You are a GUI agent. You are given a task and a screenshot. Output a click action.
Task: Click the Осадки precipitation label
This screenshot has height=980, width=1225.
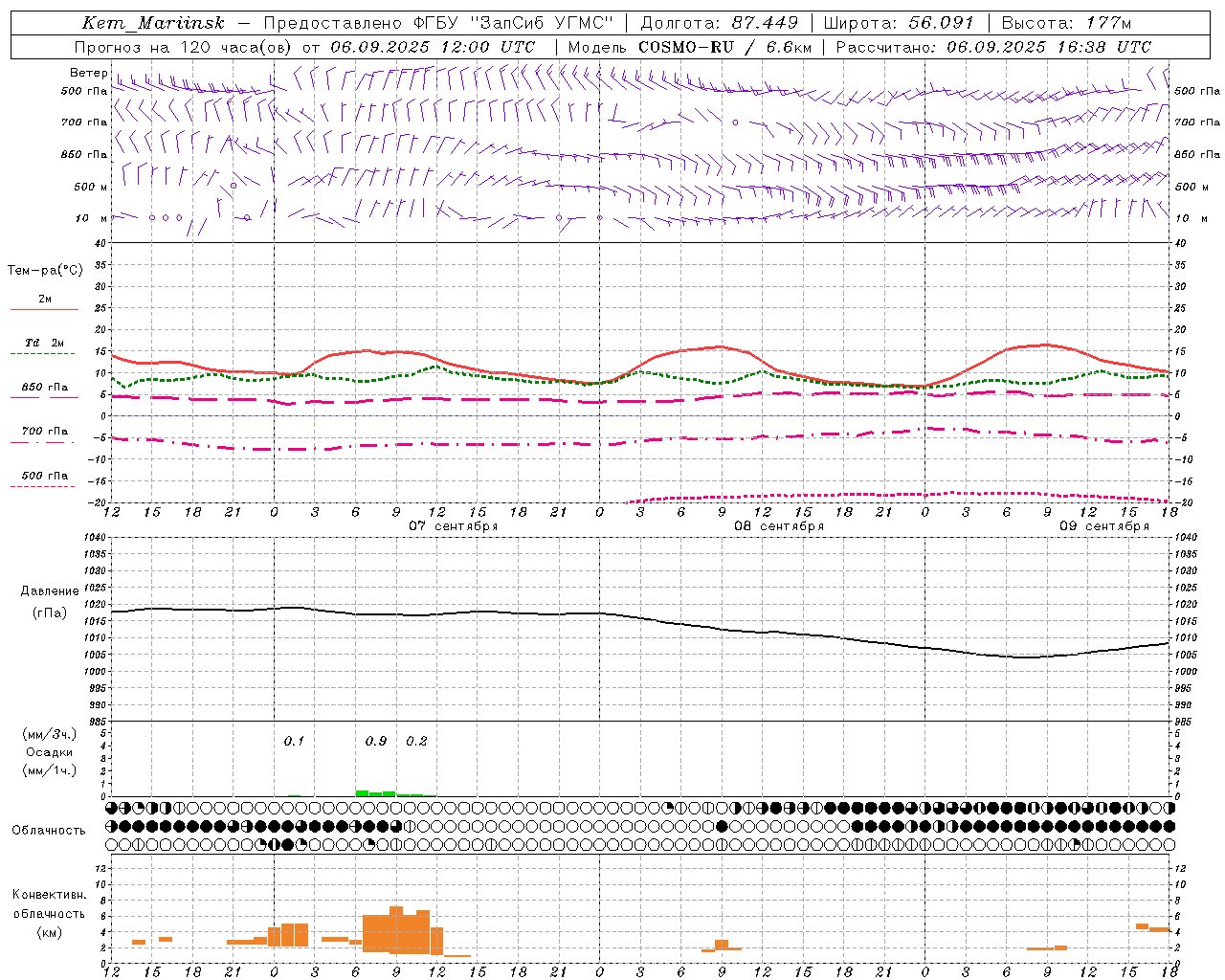[x=49, y=752]
